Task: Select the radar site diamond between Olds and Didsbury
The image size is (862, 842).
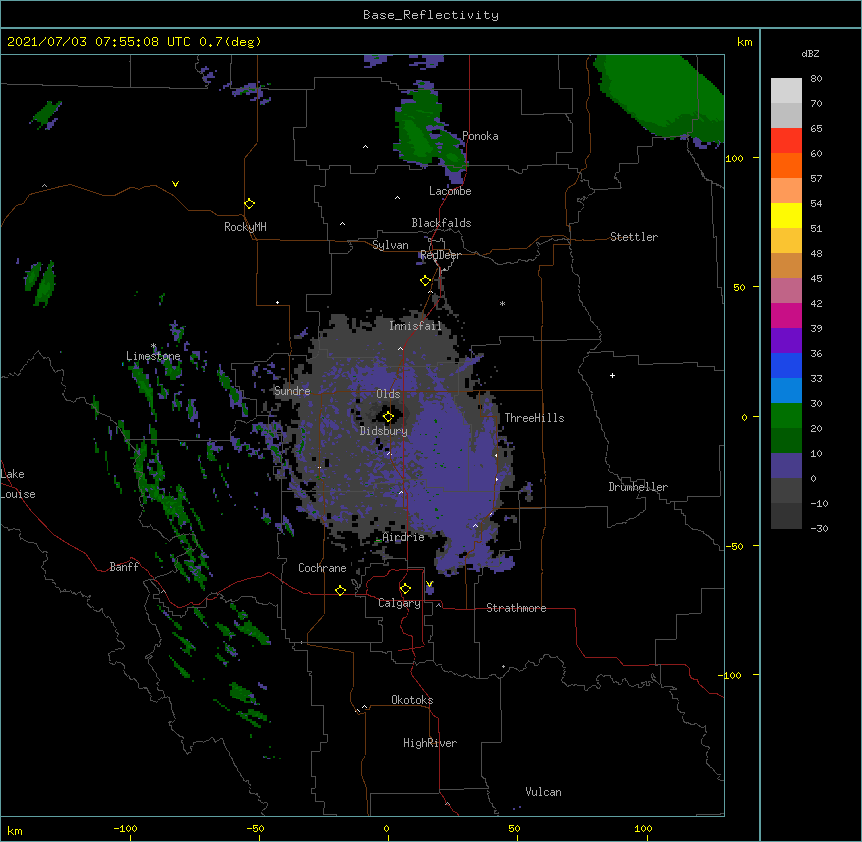Action: click(x=389, y=417)
